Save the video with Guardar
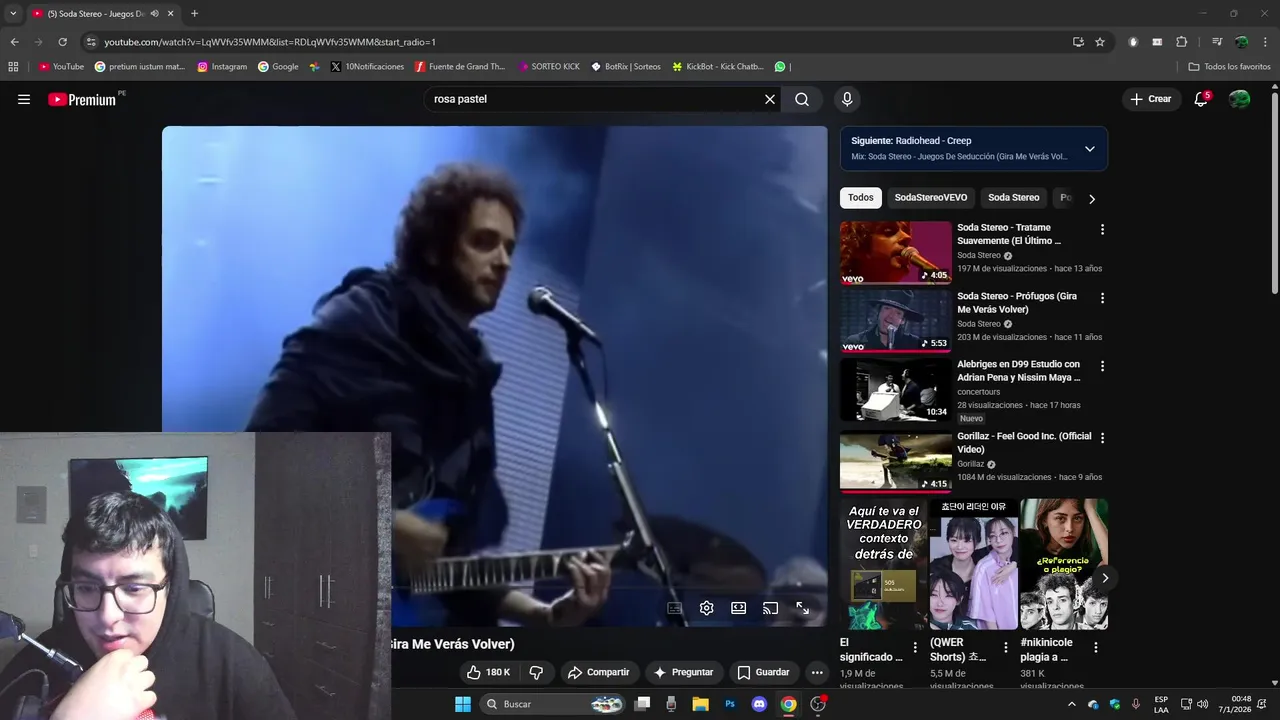This screenshot has width=1280, height=720. click(763, 673)
